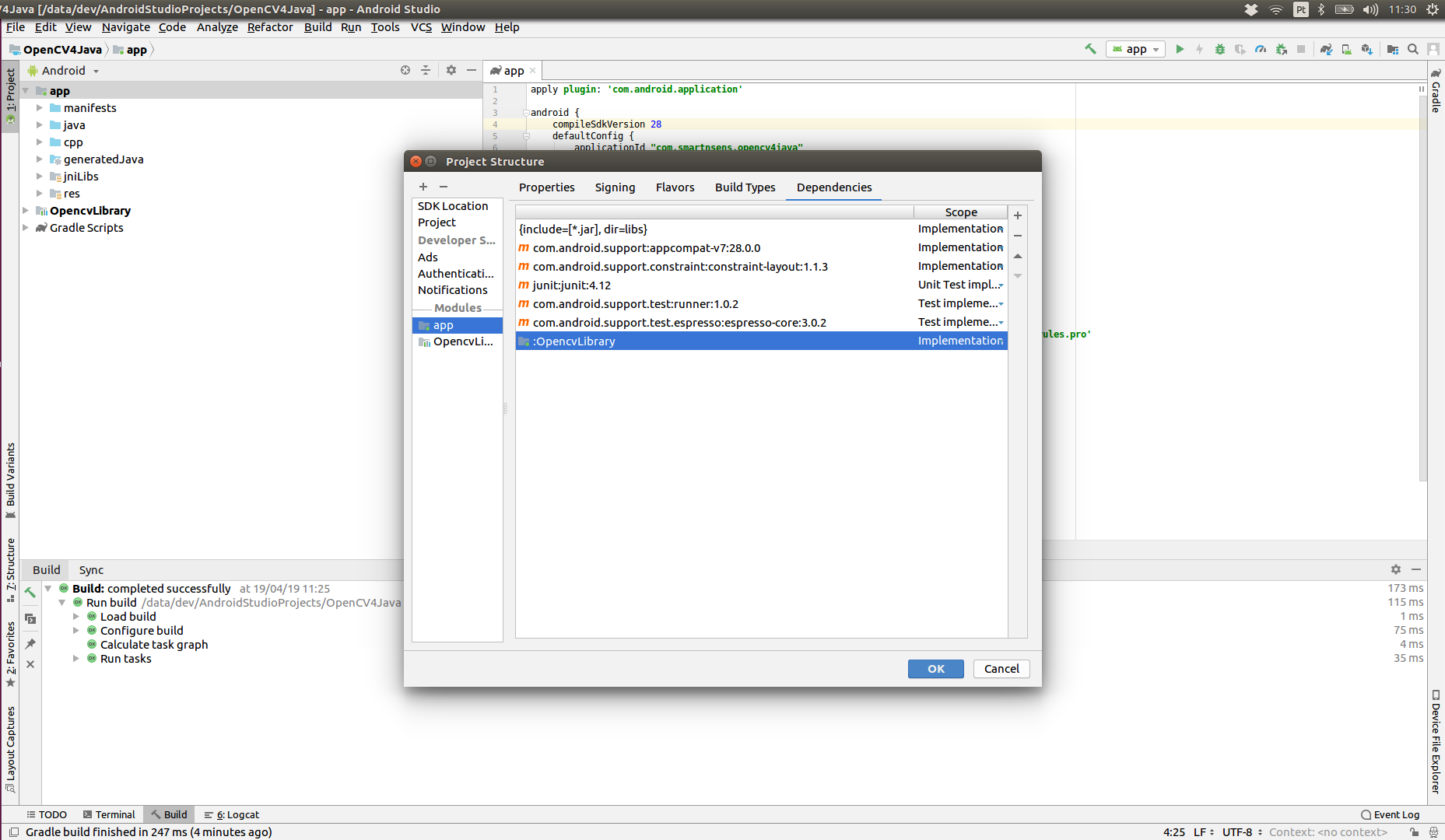Open the Gradle side panel
The height and width of the screenshot is (840, 1445).
point(1436,91)
